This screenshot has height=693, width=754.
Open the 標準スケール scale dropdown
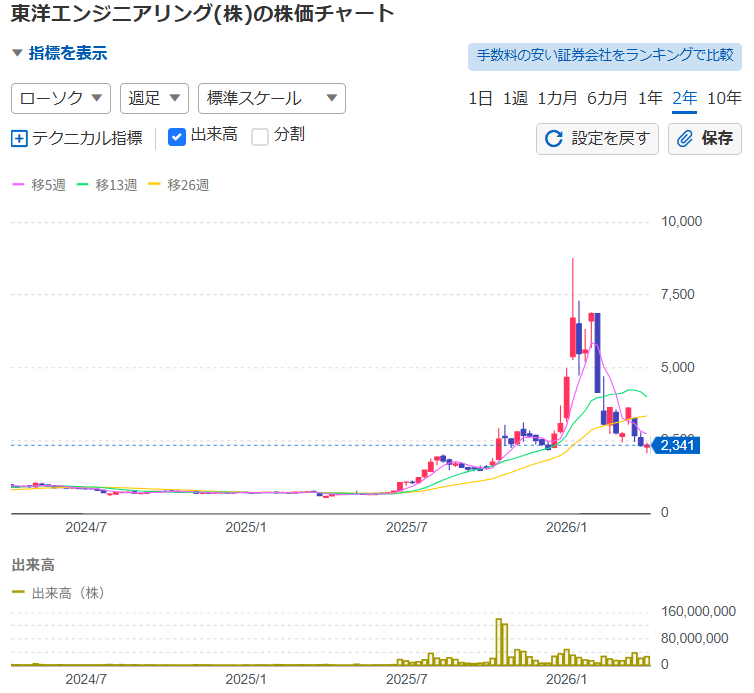[x=272, y=98]
